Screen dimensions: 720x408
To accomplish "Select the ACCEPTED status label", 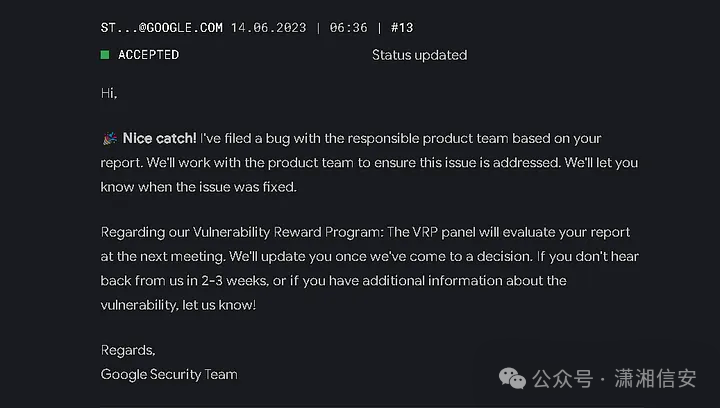I will (148, 55).
